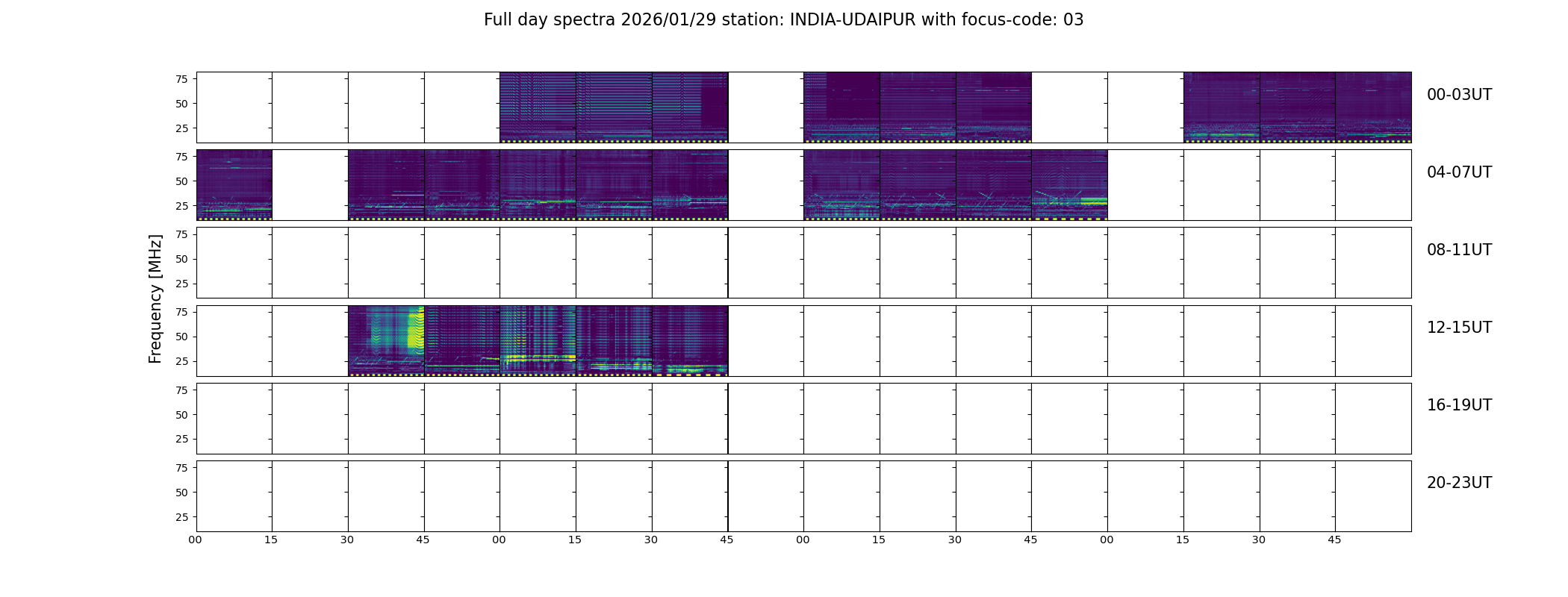Select the '08-11UT' row label
Screen dimensions: 1568x597
pos(1459,250)
